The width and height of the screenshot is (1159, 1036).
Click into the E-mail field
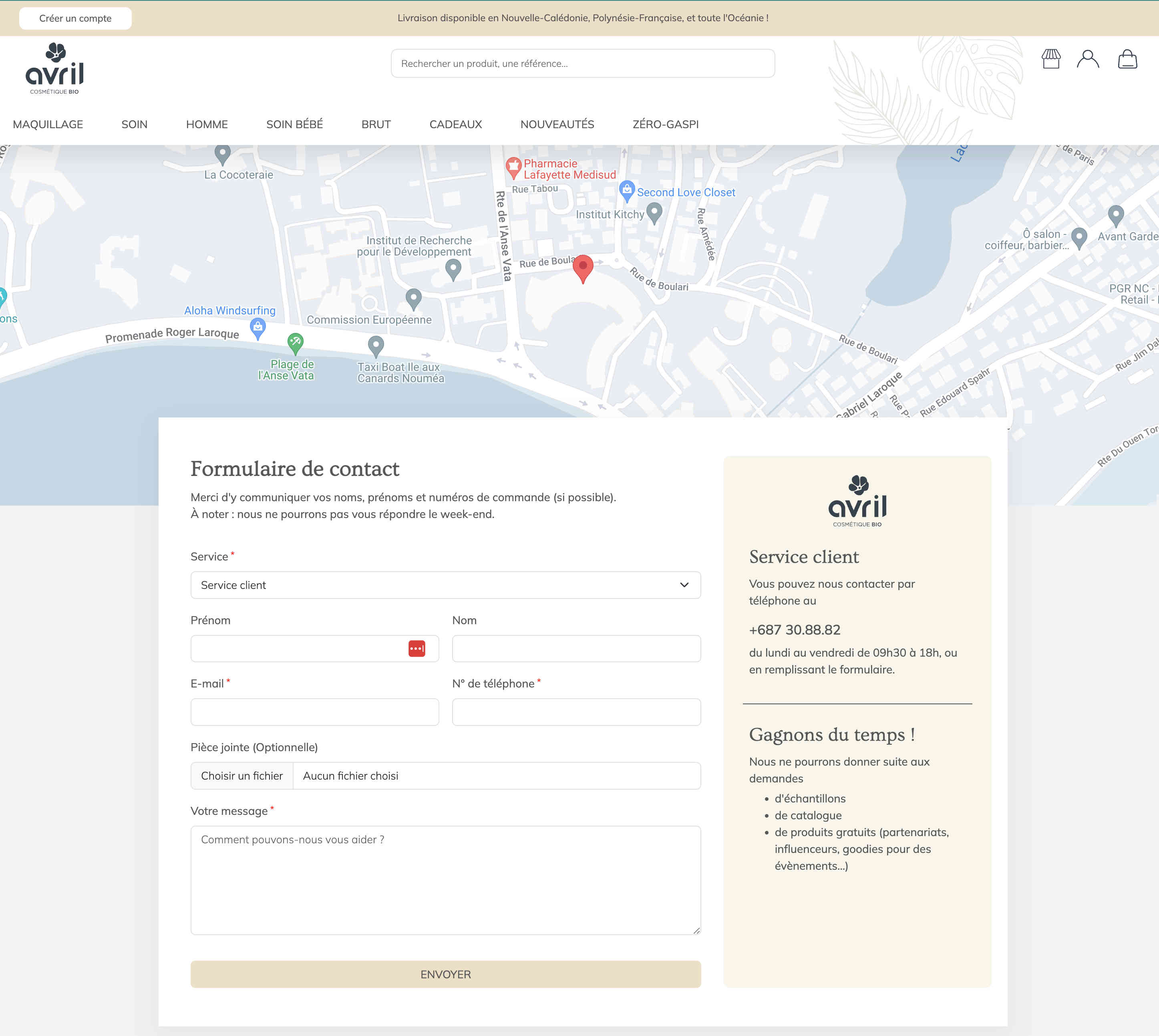coord(314,712)
